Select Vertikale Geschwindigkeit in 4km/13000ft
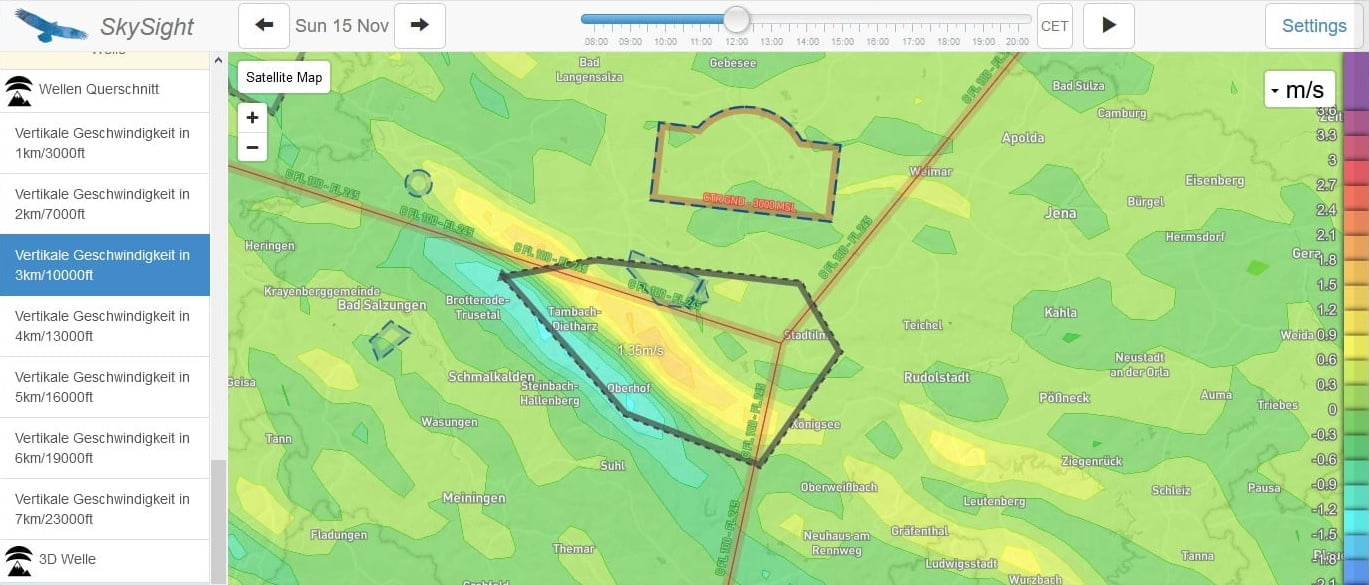Viewport: 1369px width, 585px height. 104,326
